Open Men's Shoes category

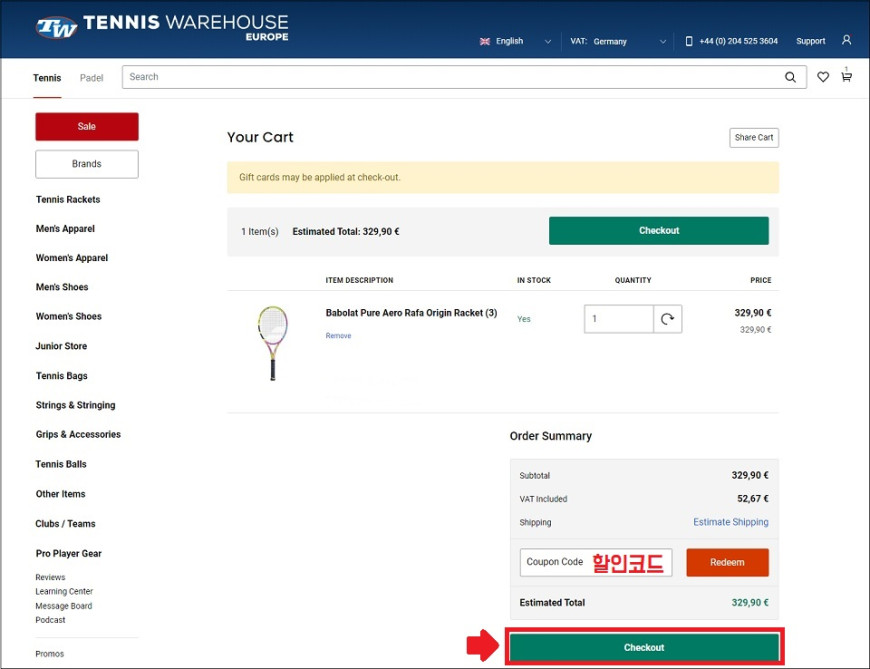[62, 287]
